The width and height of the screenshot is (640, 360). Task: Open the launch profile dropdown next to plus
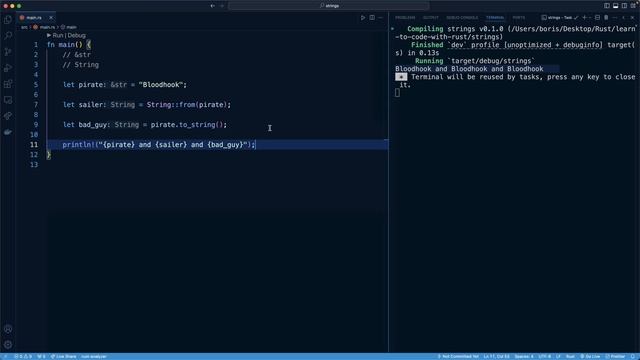[x=590, y=18]
